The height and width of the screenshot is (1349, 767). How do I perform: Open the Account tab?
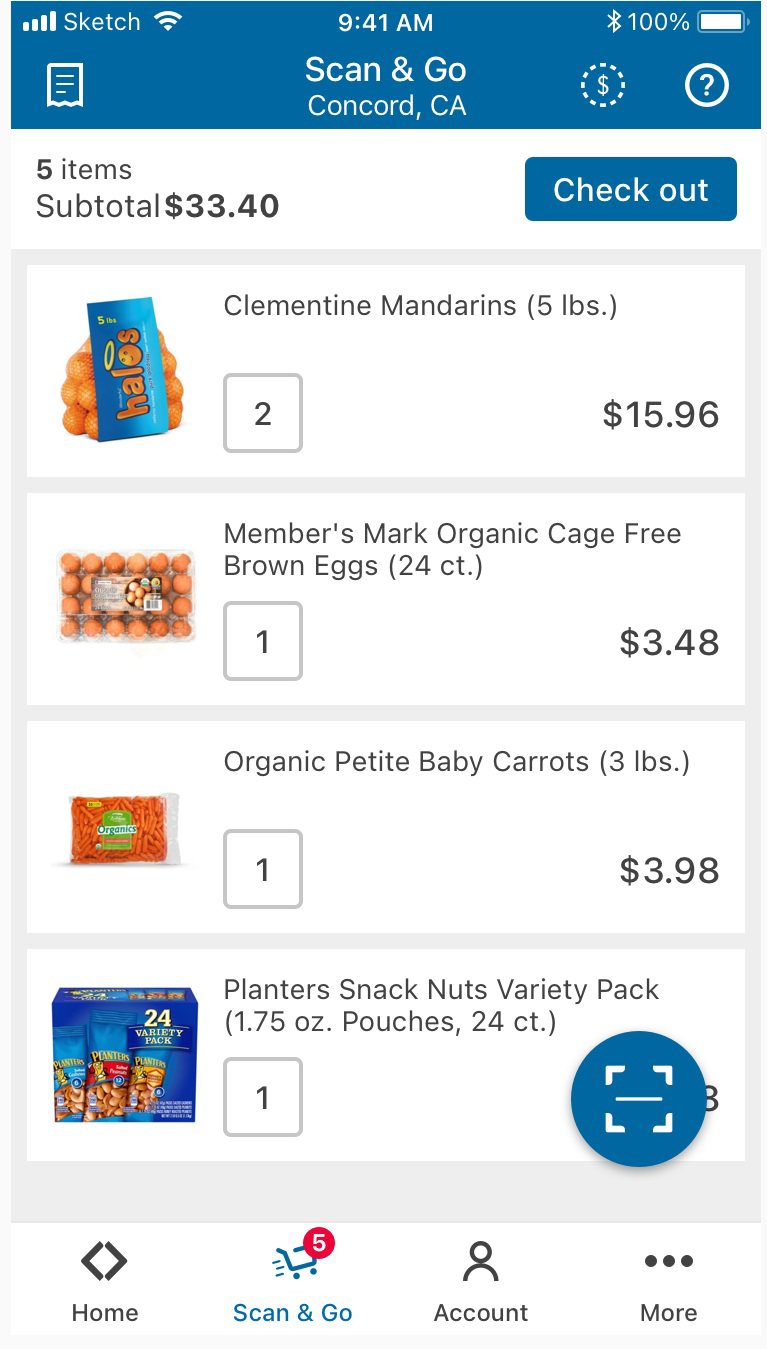click(x=481, y=1280)
